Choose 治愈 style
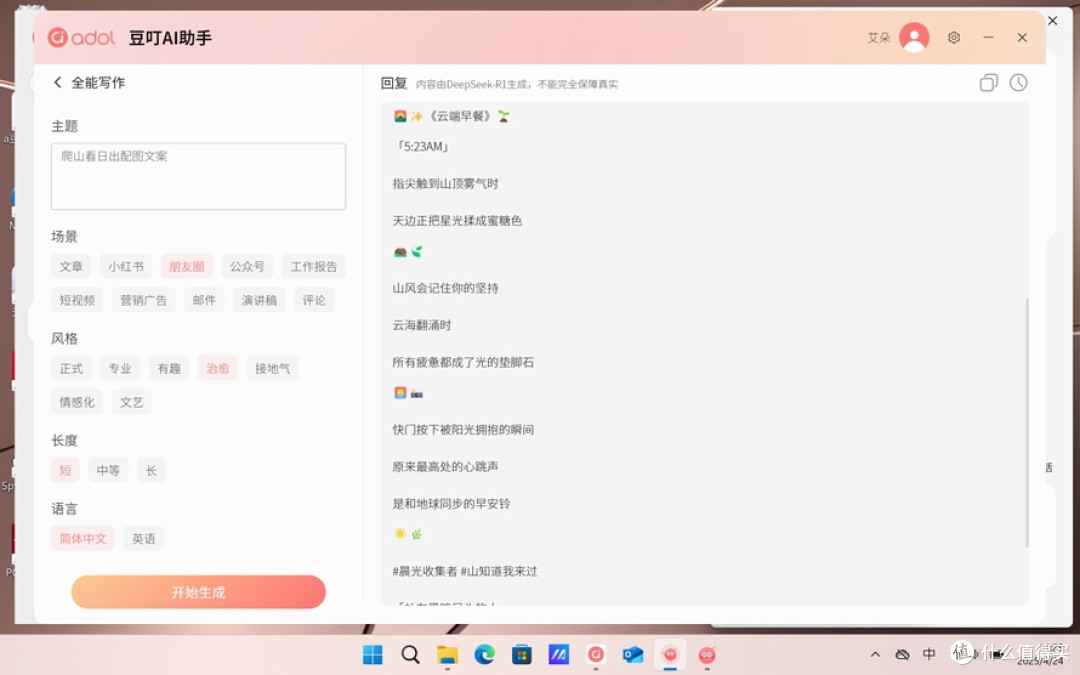Viewport: 1080px width, 675px height. tap(218, 368)
